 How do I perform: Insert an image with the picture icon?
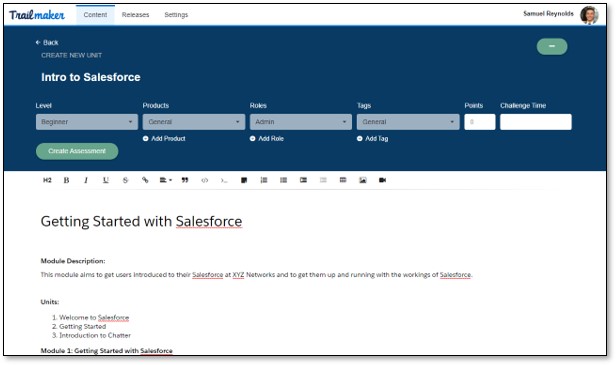point(363,180)
